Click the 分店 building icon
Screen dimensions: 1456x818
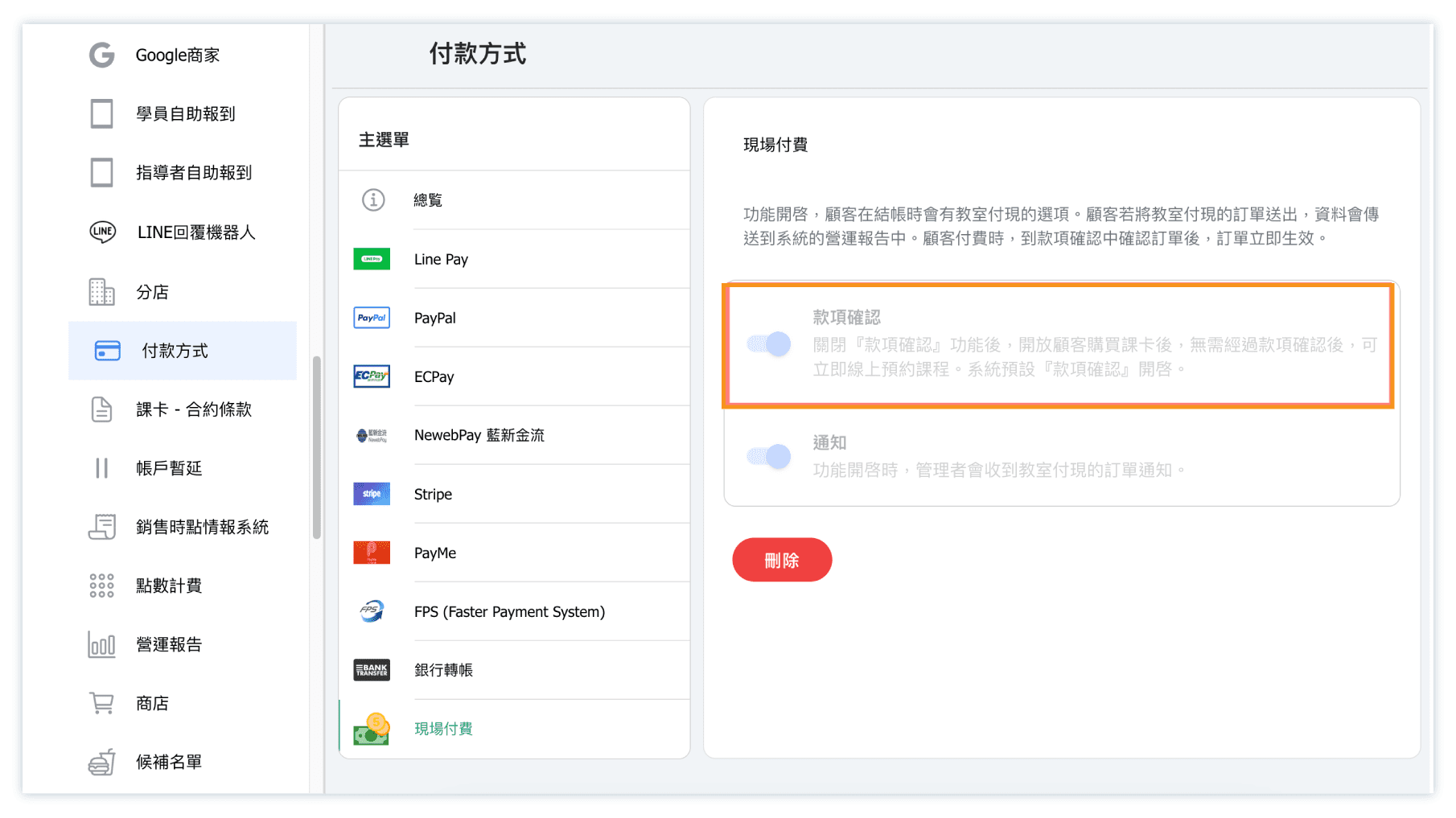102,292
